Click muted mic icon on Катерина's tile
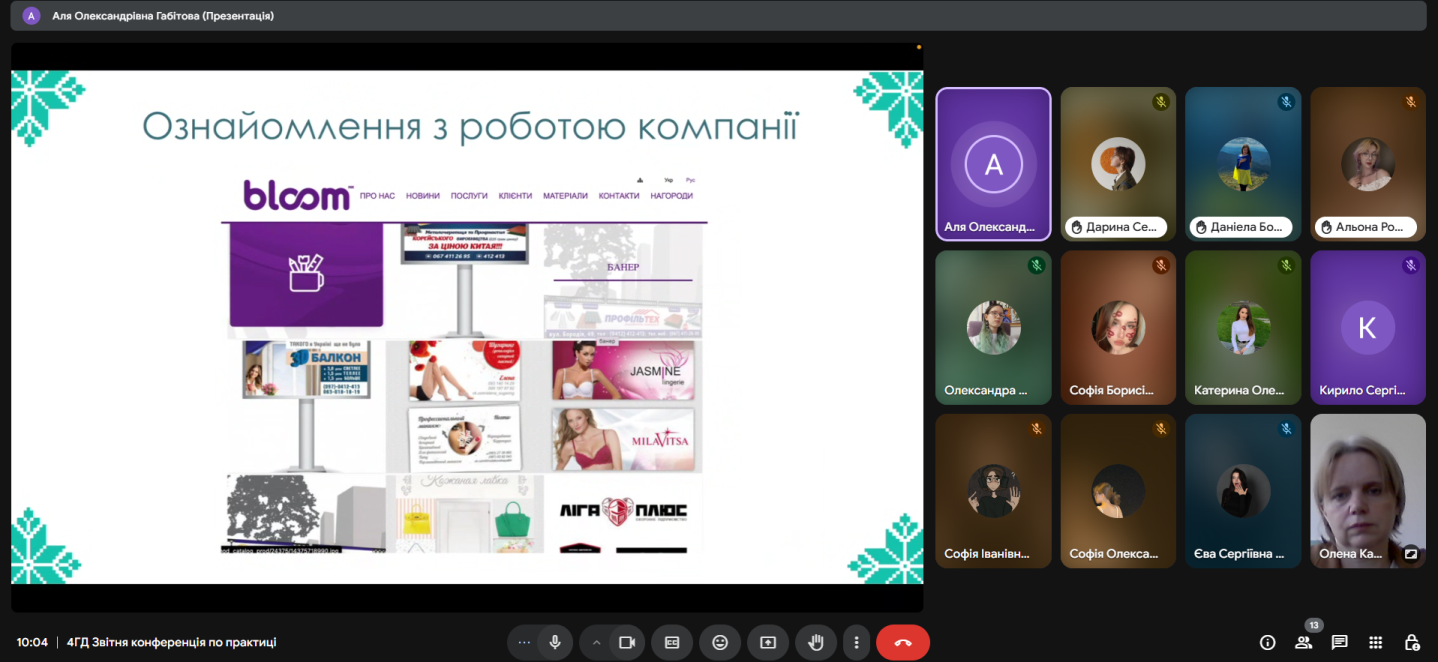This screenshot has height=662, width=1438. point(1286,265)
